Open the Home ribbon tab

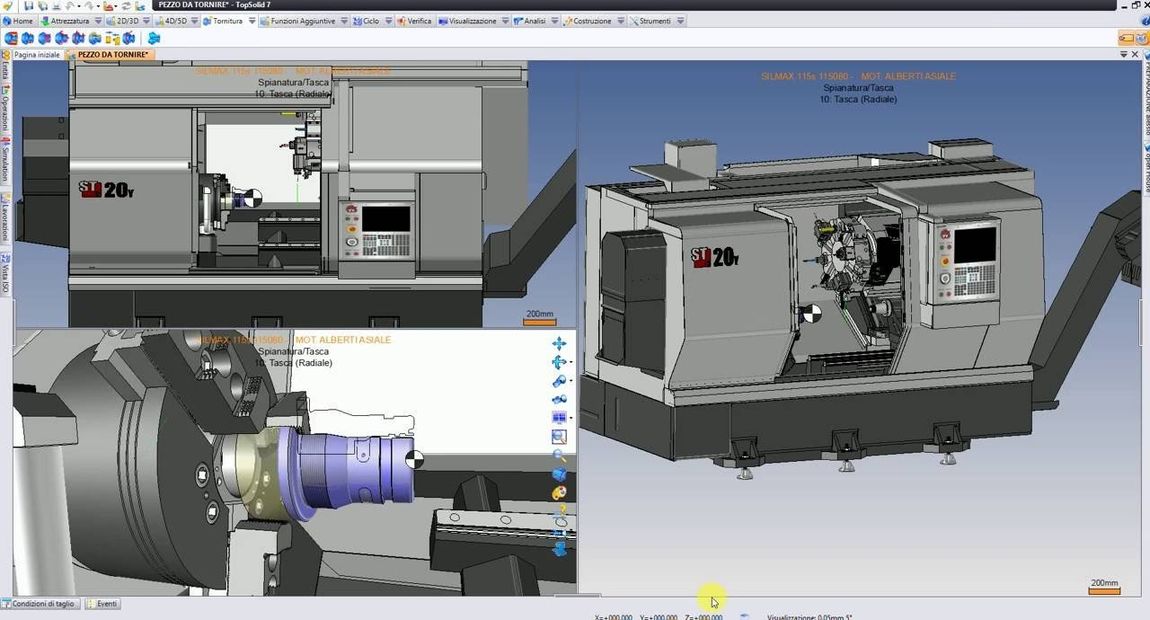coord(18,21)
